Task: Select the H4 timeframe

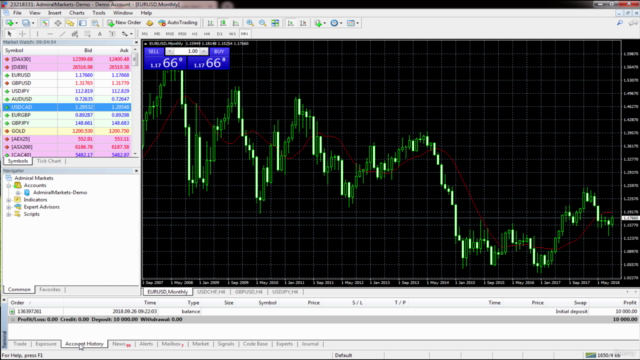Action: pos(207,34)
